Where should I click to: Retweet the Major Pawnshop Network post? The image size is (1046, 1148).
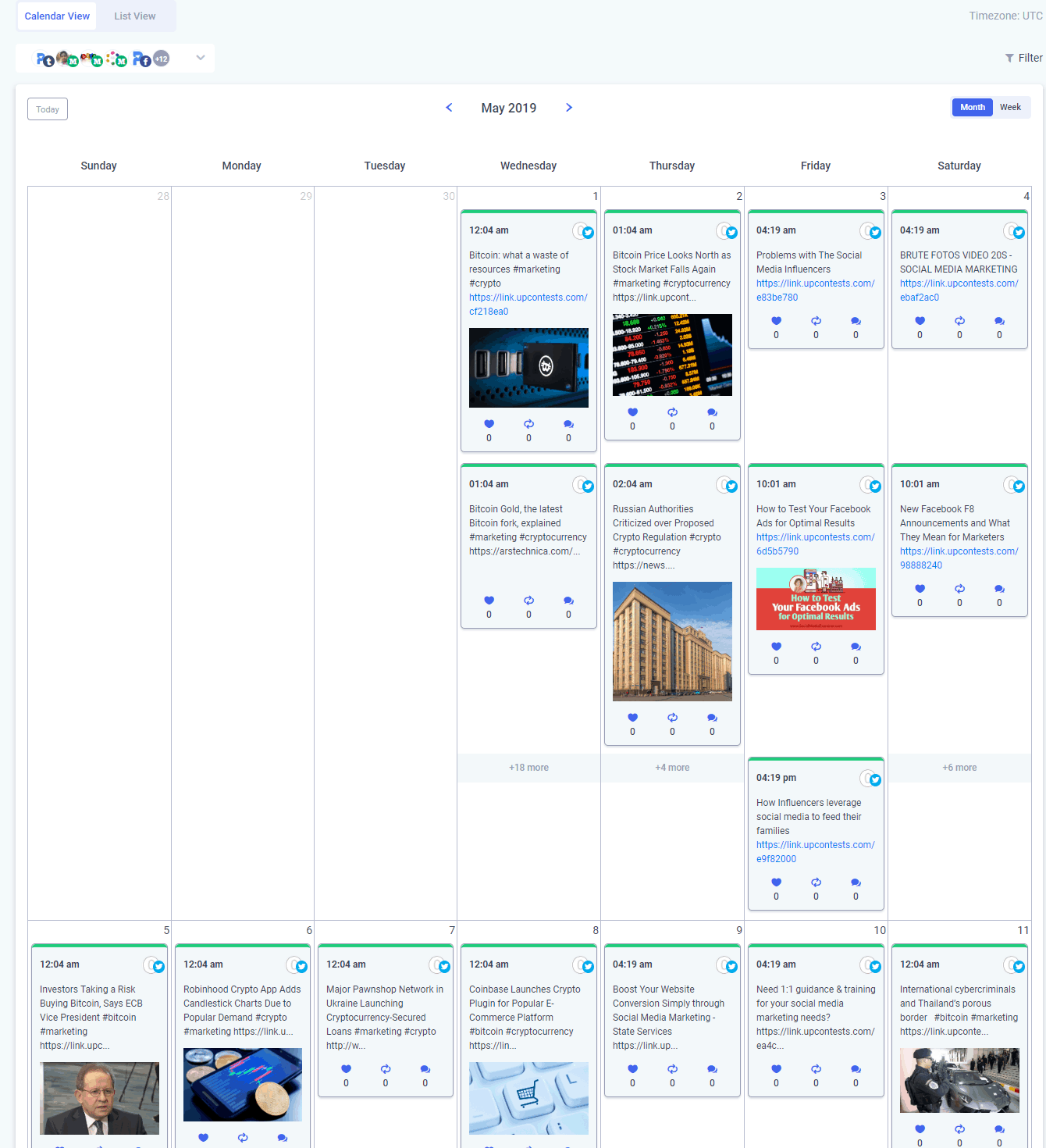click(x=386, y=1069)
